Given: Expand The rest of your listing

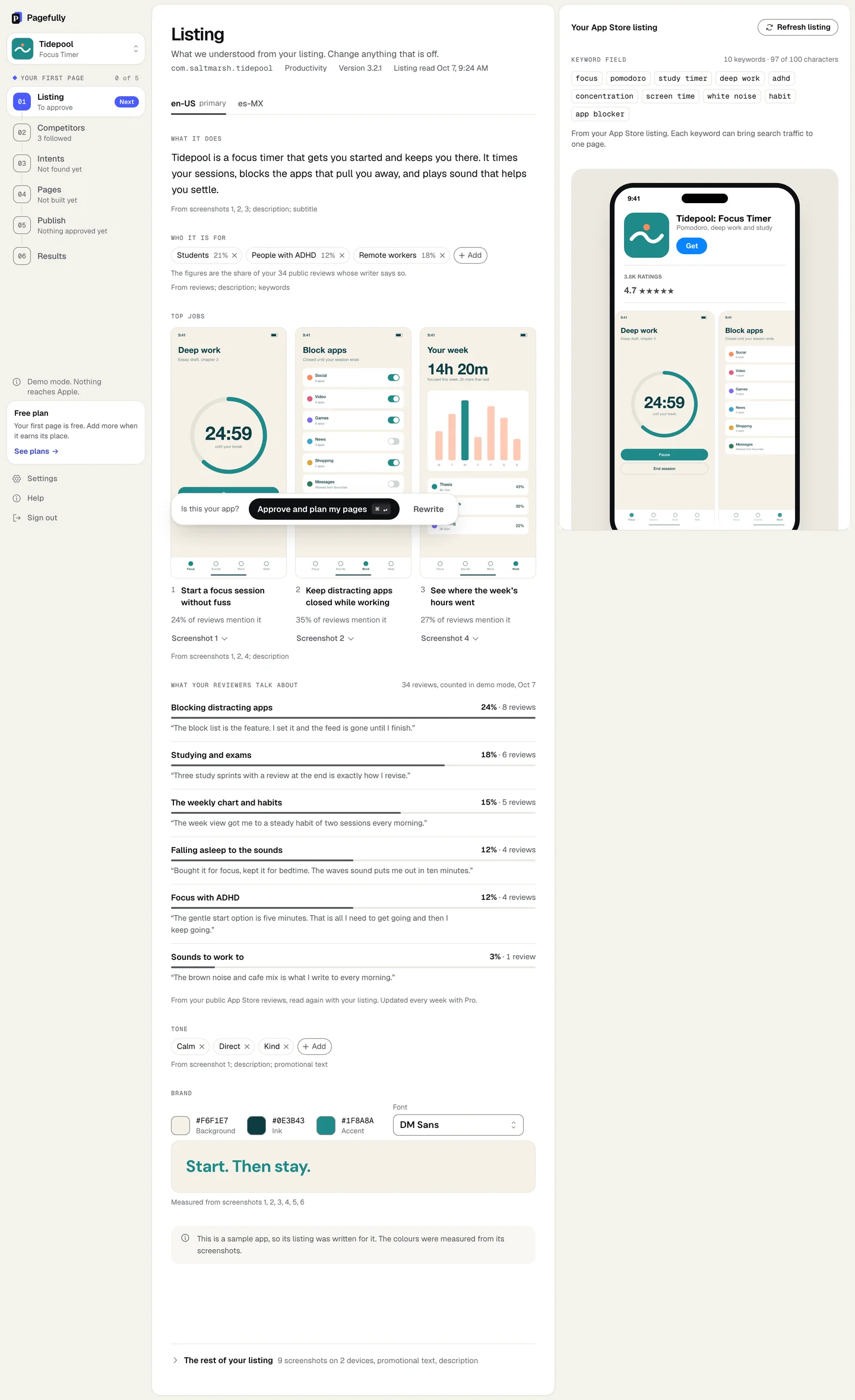Looking at the screenshot, I should click(353, 1361).
